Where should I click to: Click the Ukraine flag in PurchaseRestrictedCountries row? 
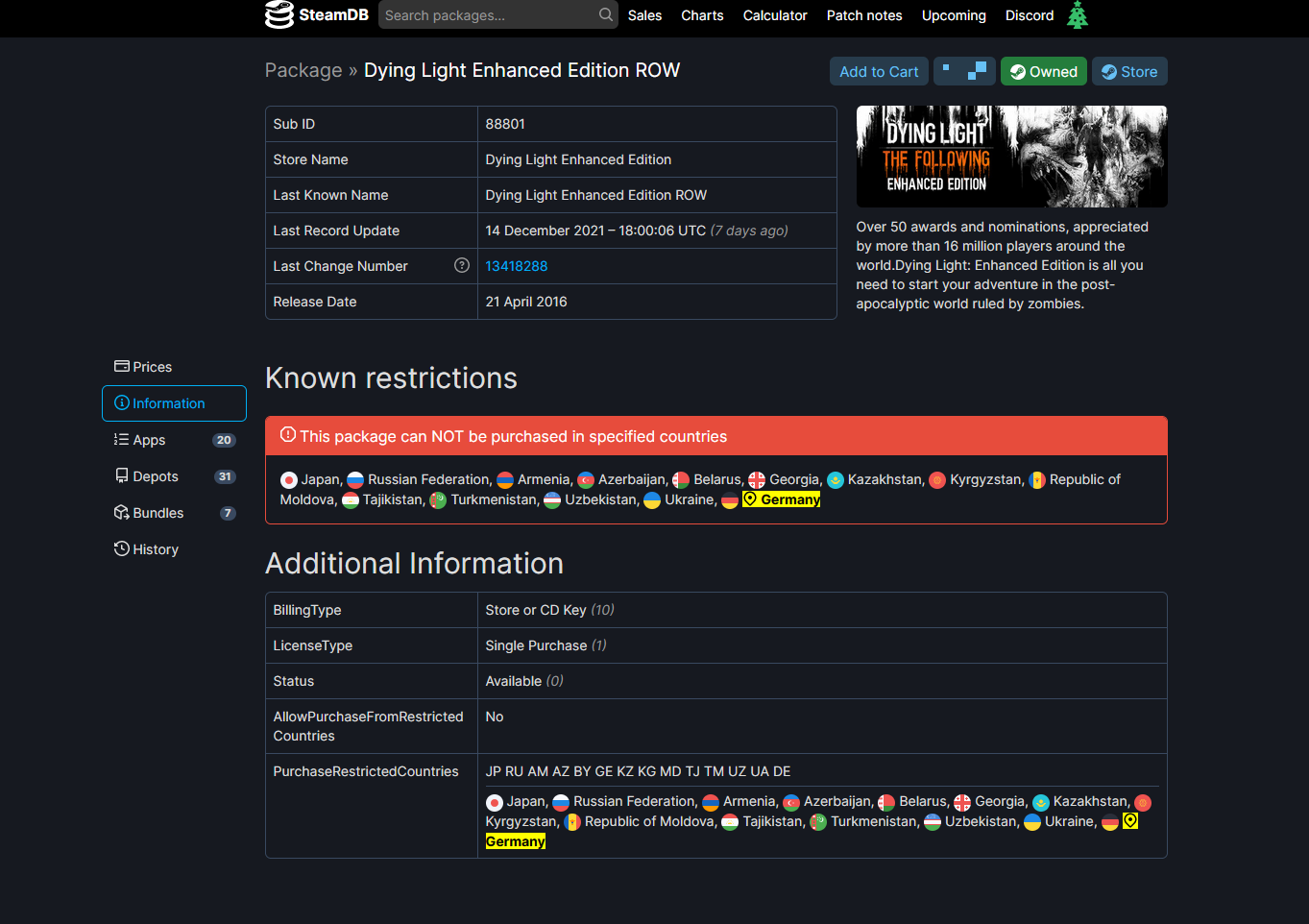[1032, 822]
